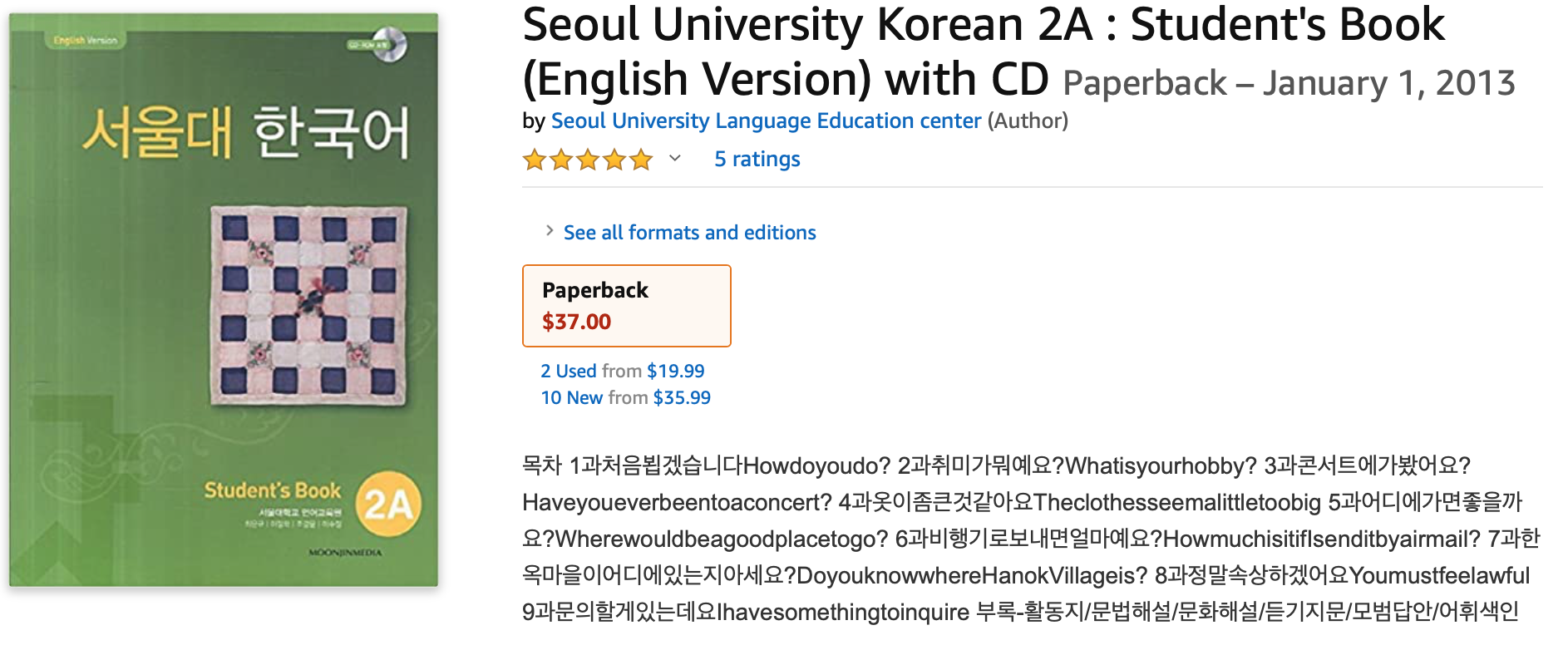Open the 5 ratings link
Screen dimensions: 1568x645
point(757,159)
